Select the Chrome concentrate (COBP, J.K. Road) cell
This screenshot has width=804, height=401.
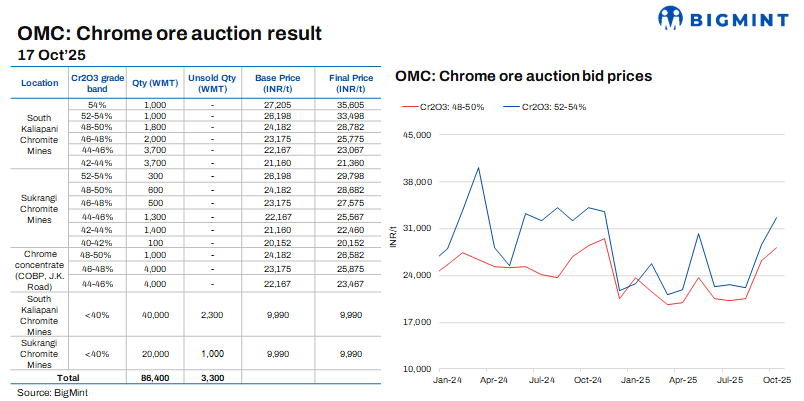[x=40, y=269]
